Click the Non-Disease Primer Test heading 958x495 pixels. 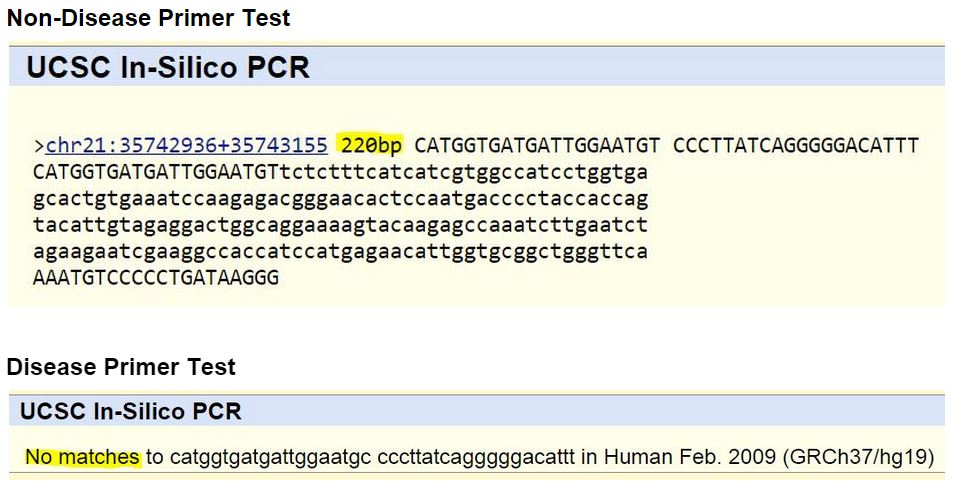149,18
